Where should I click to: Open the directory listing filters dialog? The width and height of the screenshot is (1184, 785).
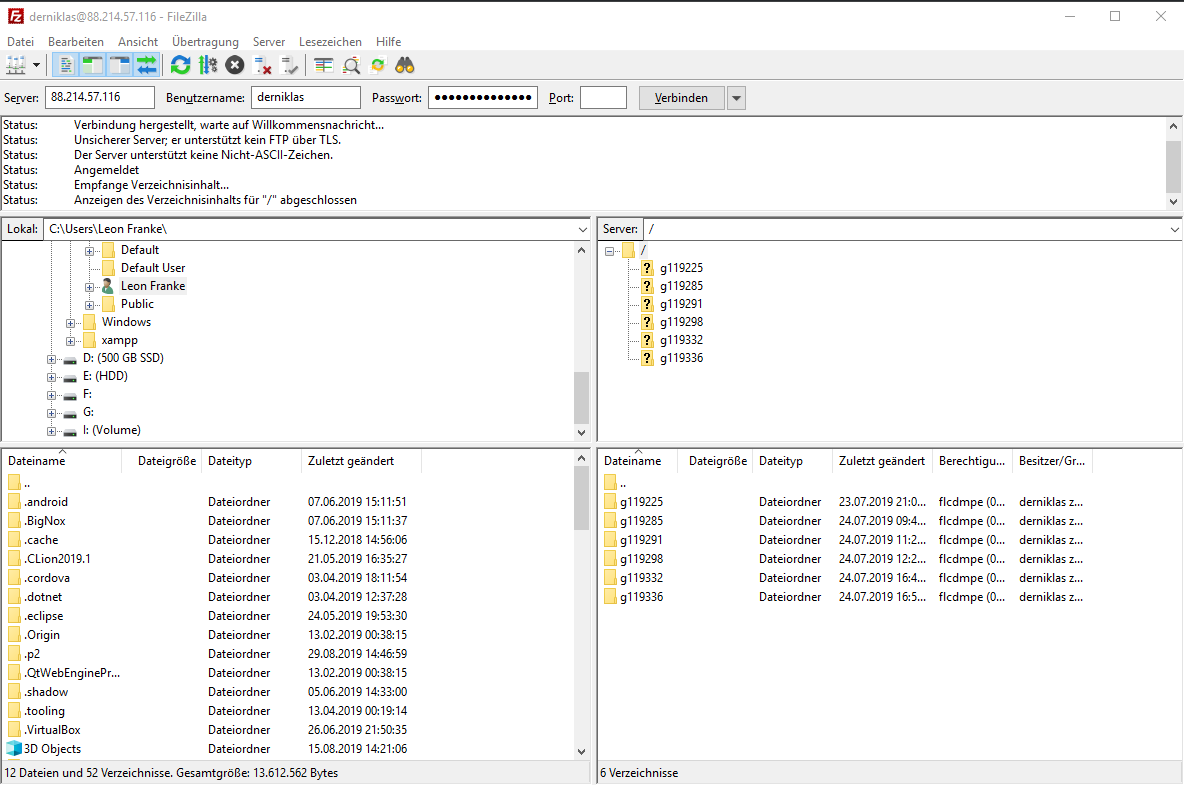click(324, 66)
